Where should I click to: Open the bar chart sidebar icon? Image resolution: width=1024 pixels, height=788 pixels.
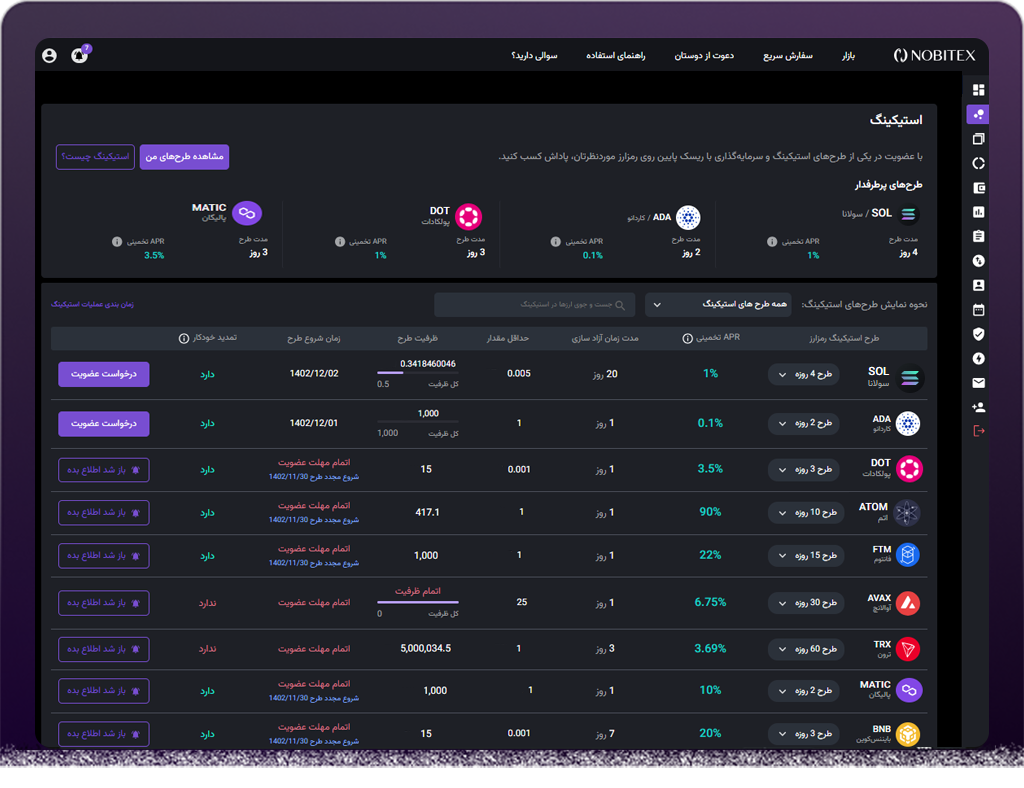(978, 212)
